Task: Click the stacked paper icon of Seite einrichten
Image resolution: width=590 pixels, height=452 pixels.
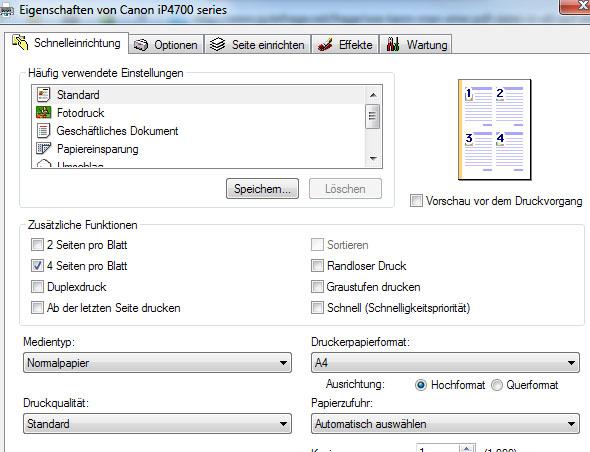Action: coord(217,44)
